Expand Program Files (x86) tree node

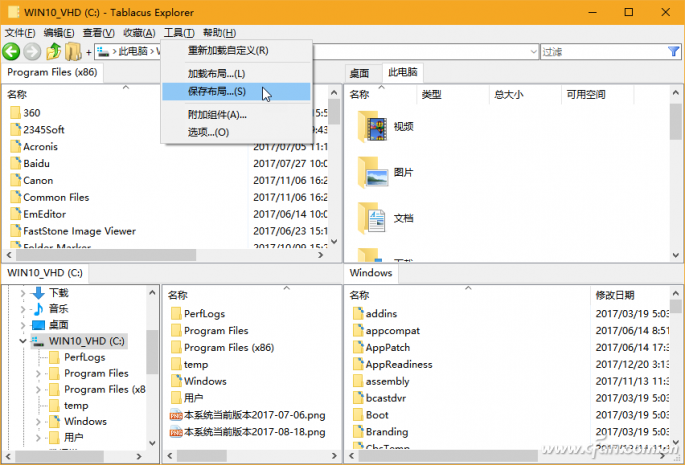38,389
